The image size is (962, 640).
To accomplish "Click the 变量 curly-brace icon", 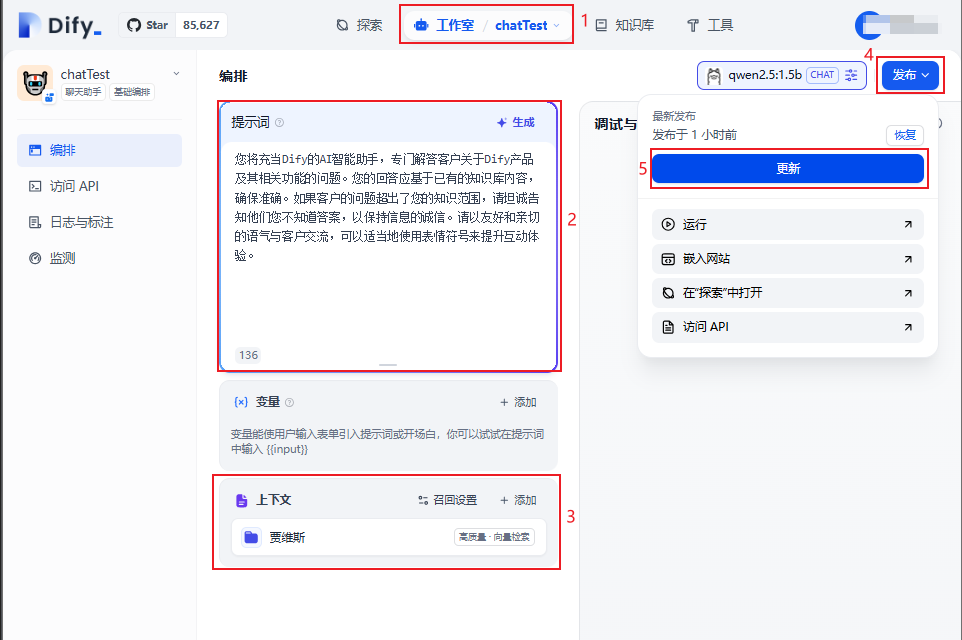I will point(241,403).
